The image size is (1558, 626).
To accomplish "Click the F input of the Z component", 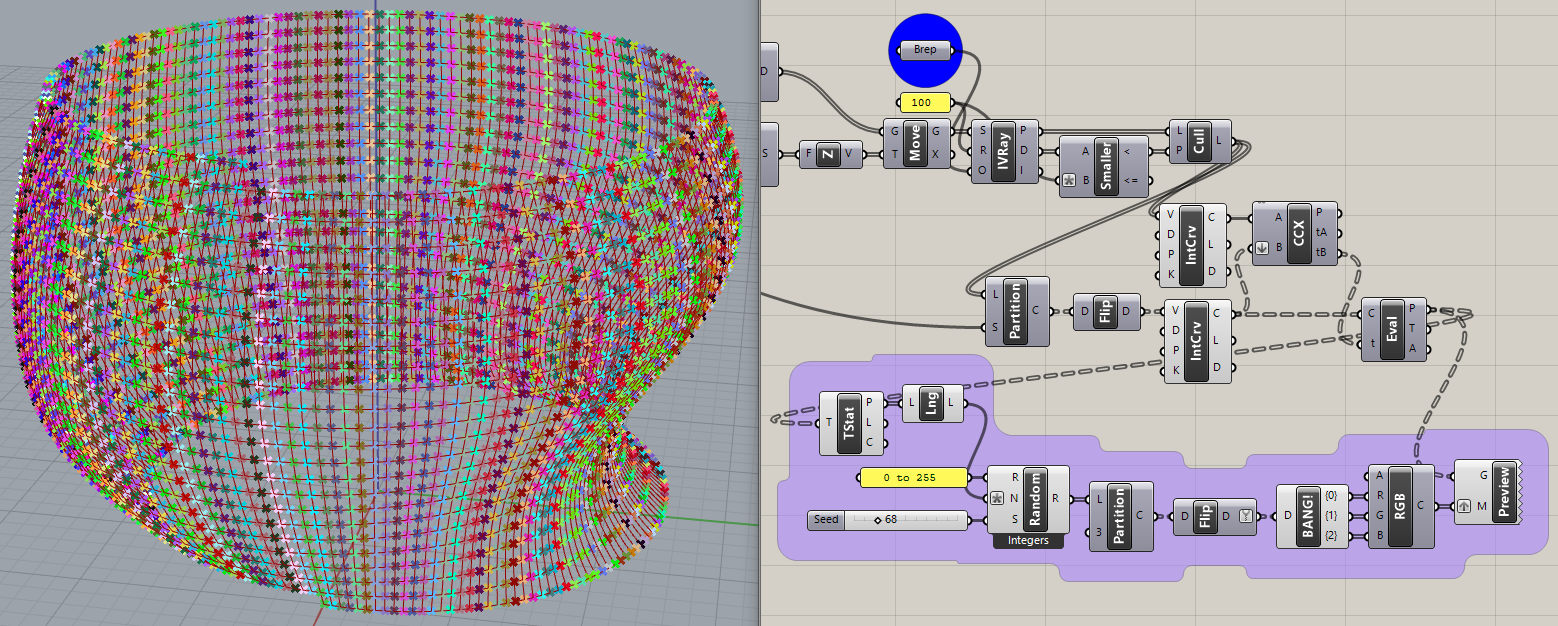I will (807, 154).
